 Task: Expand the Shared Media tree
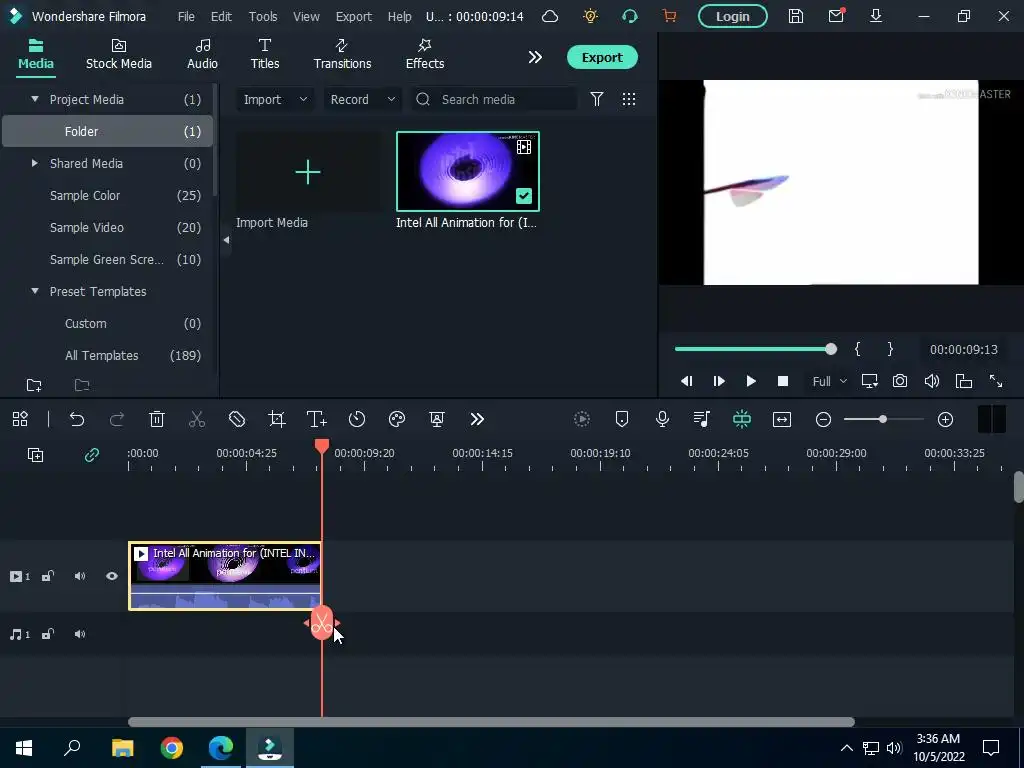tap(35, 163)
